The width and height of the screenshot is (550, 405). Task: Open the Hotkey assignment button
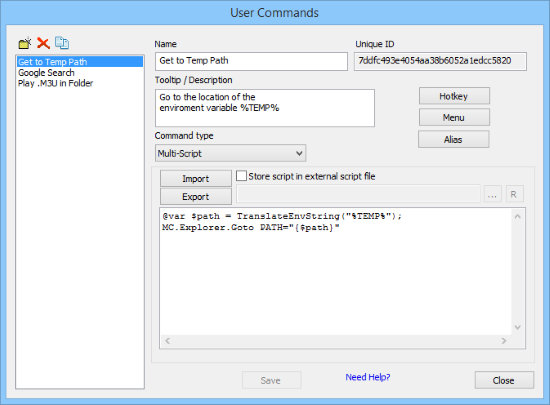coord(454,96)
